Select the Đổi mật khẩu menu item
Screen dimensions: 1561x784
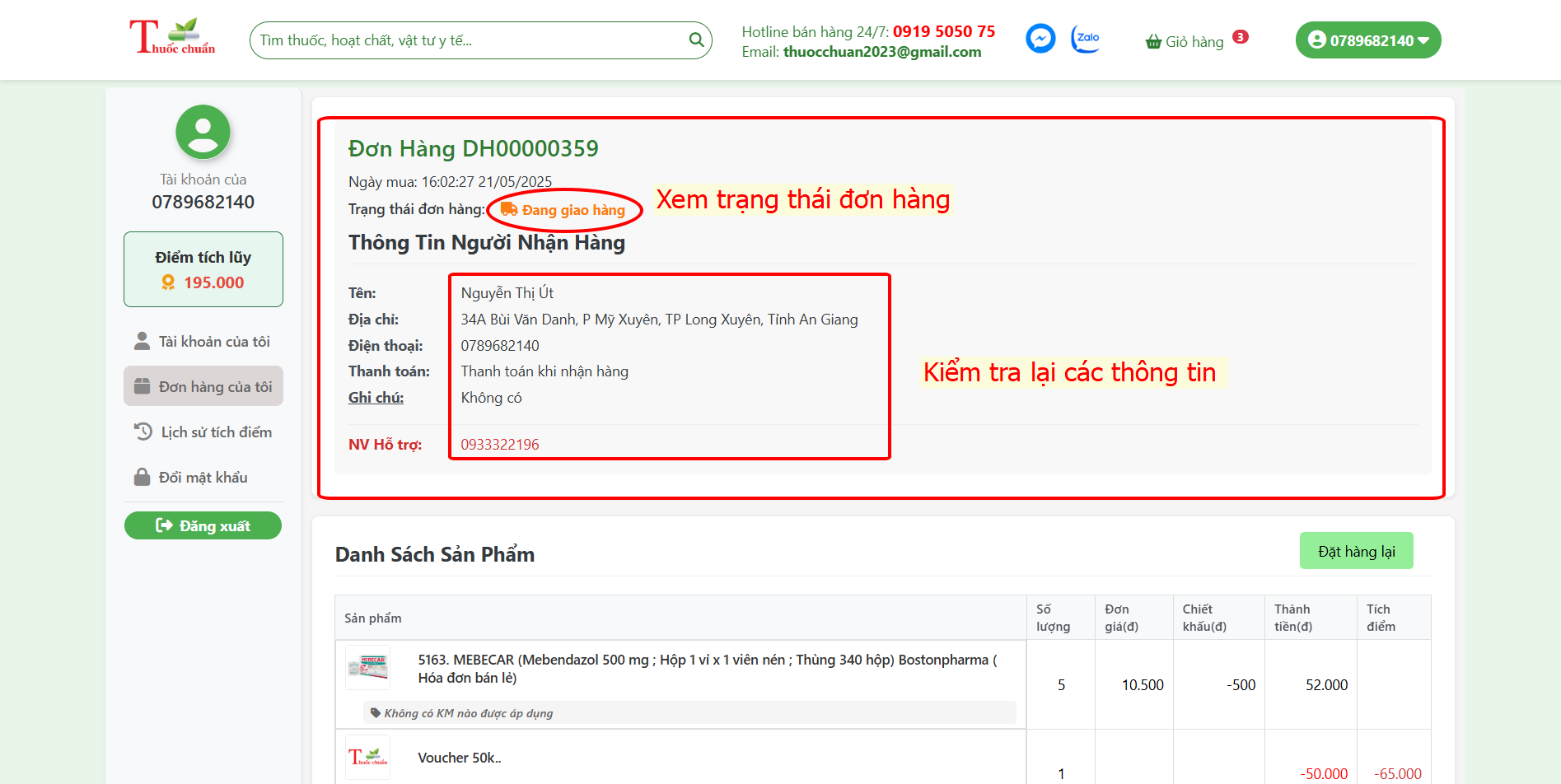(203, 477)
